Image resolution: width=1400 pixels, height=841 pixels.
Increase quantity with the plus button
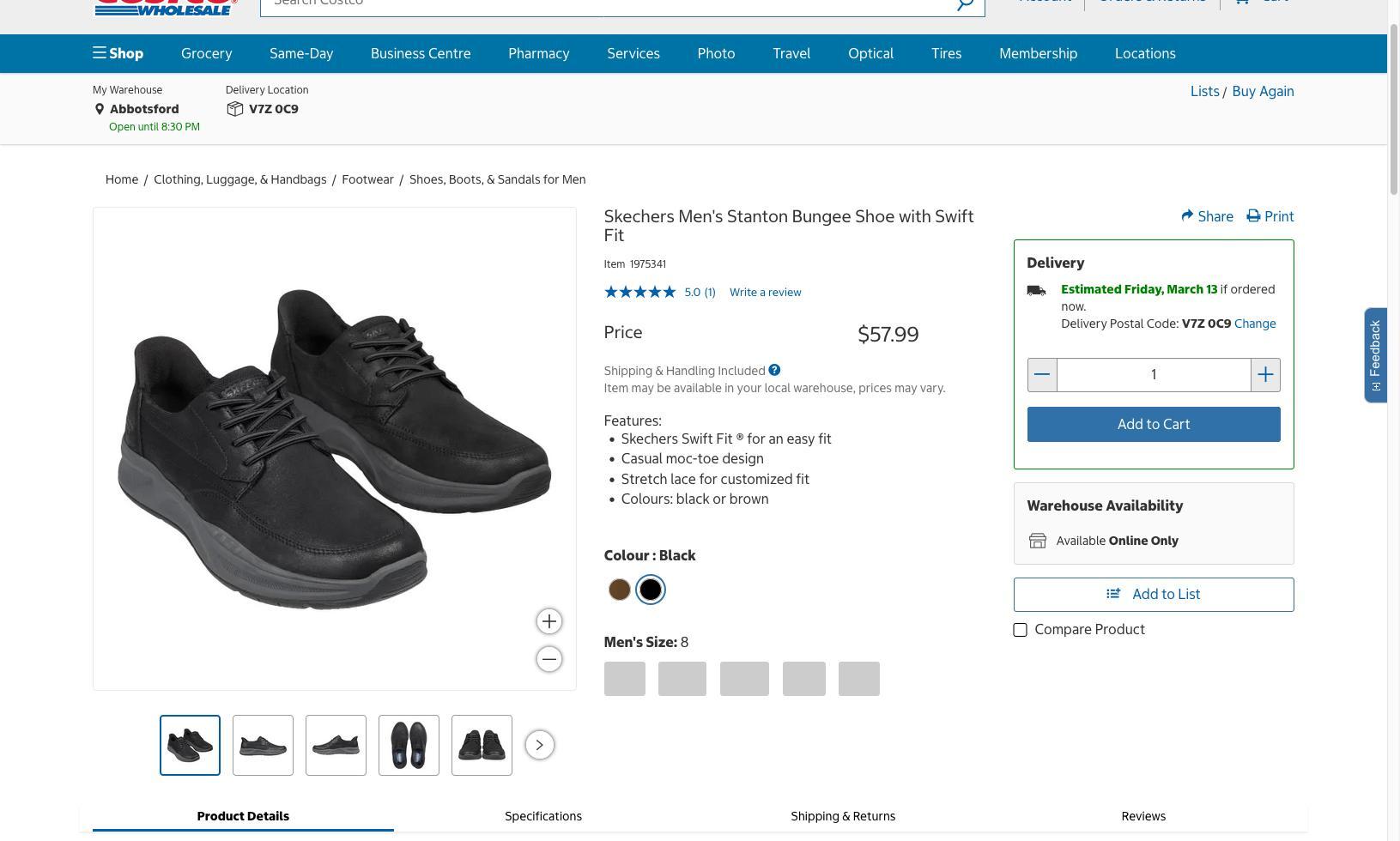click(1265, 375)
